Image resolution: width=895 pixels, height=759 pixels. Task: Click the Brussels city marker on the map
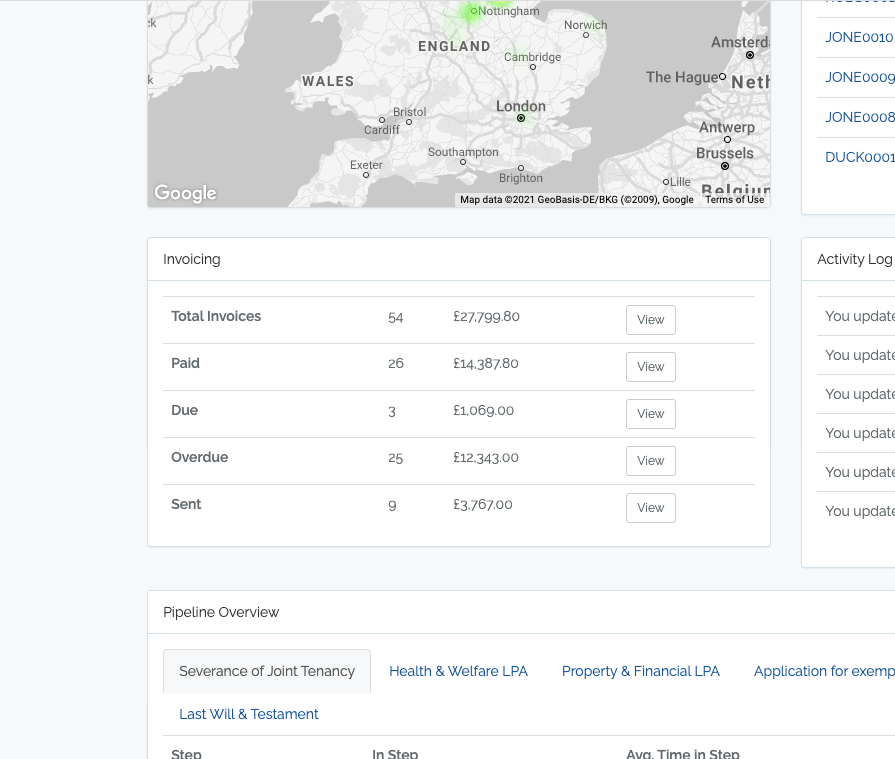725,166
